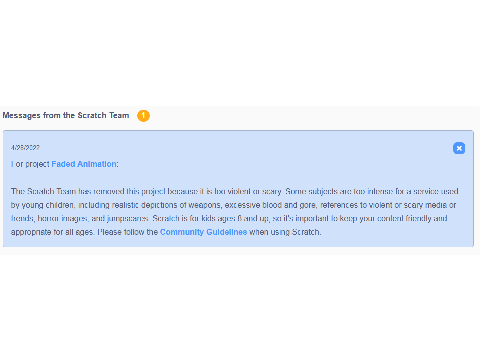Select the Messages from the Scratch Team heading

(66, 115)
